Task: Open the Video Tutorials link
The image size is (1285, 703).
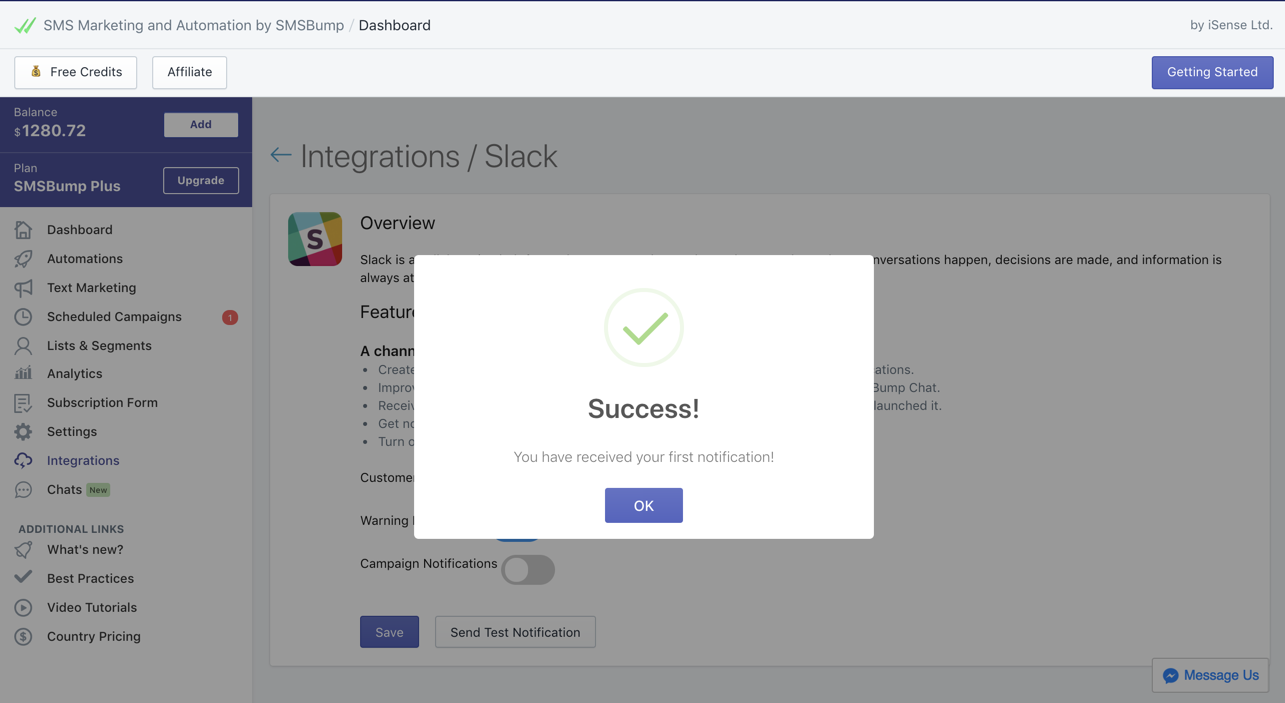Action: 92,608
